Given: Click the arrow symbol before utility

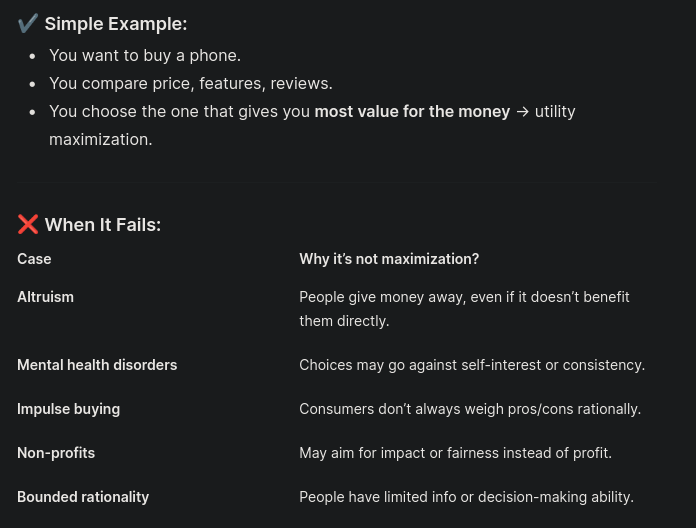Looking at the screenshot, I should click(522, 111).
